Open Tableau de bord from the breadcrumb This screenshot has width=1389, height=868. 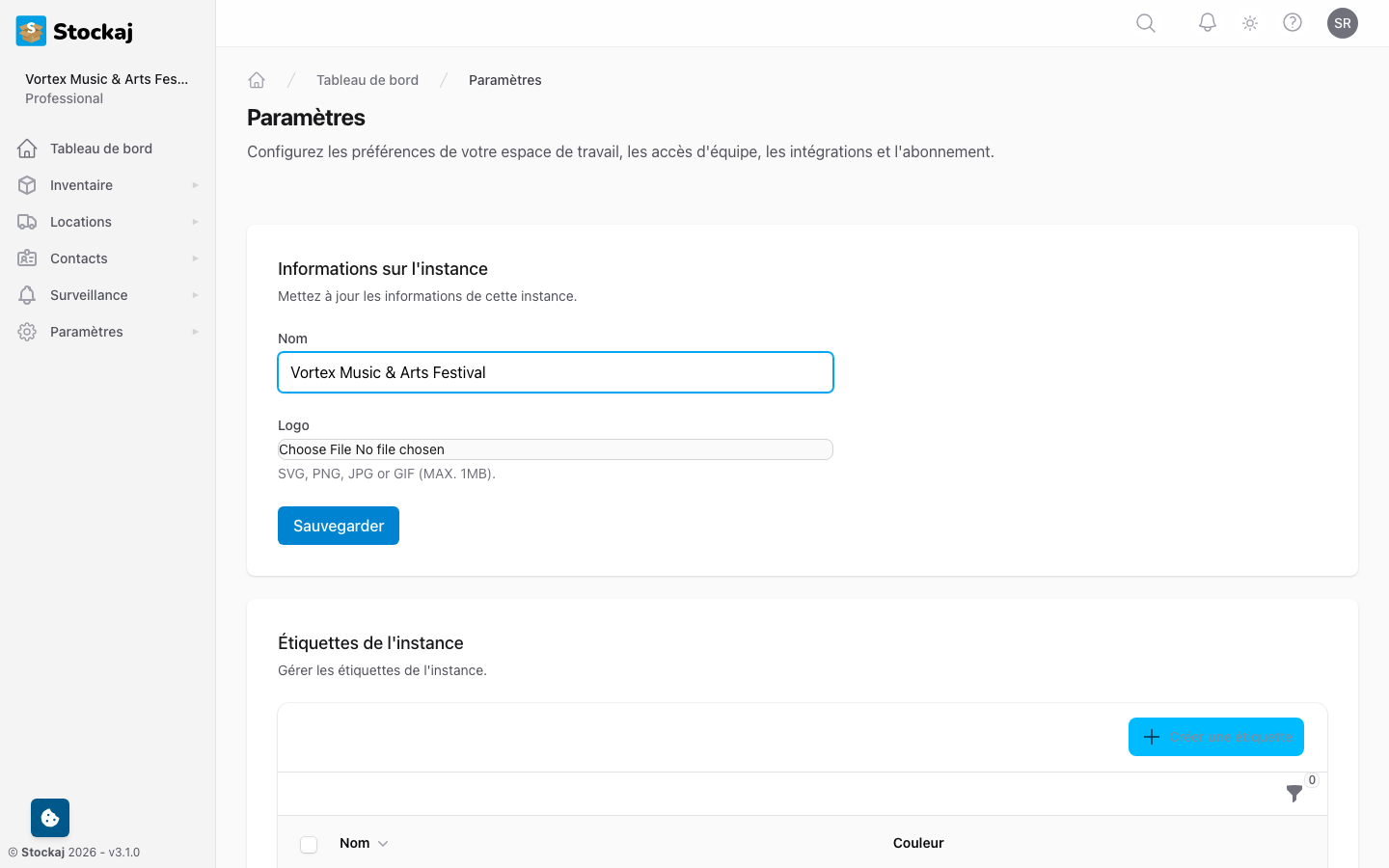(368, 79)
